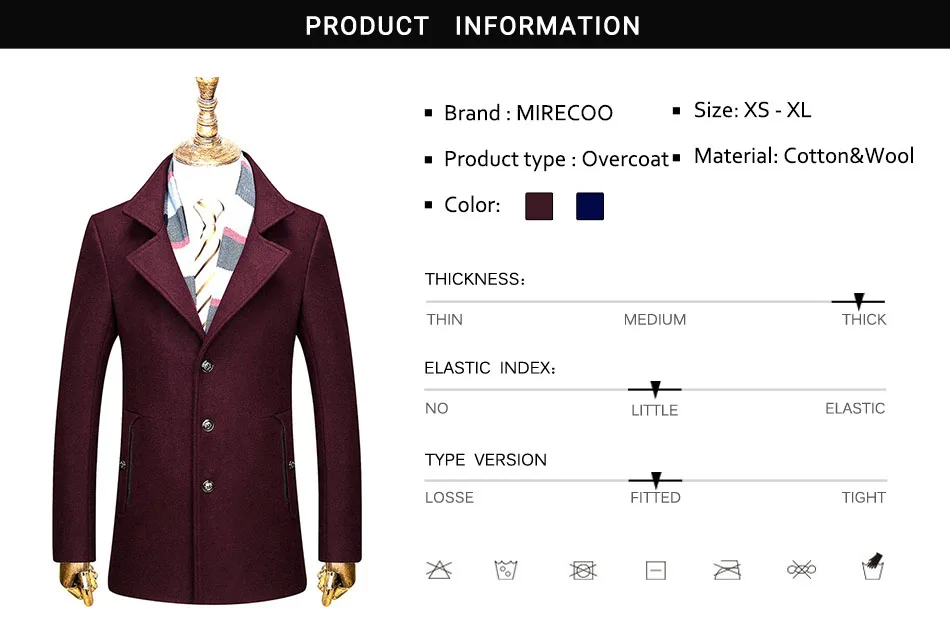Select the navy blue color swatch
Image resolution: width=950 pixels, height=630 pixels.
590,206
